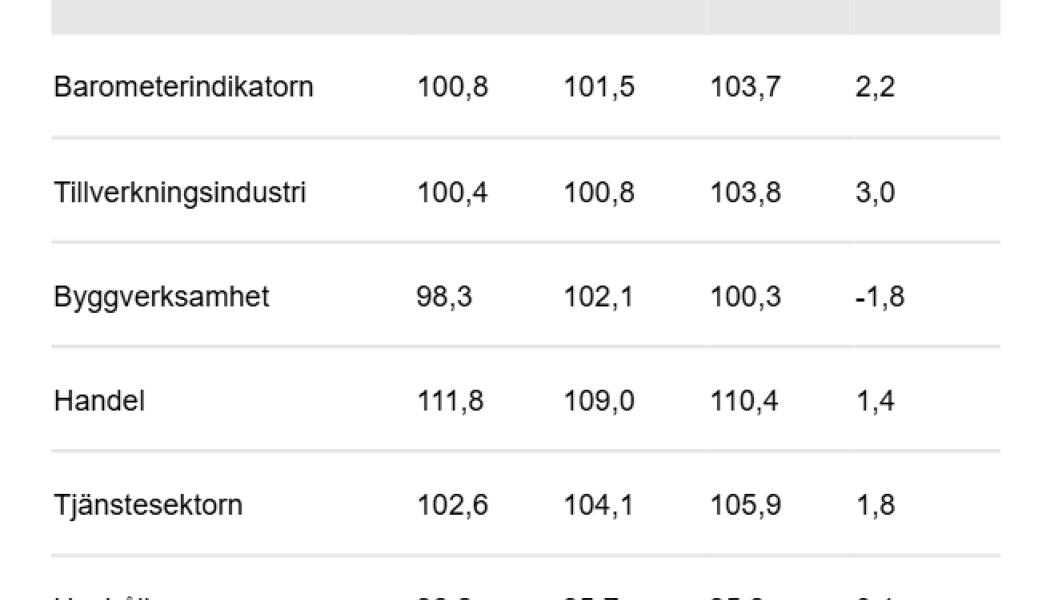This screenshot has height=600, width=1050.
Task: Select value 103,7 in Barometerindikatorn row
Action: [x=745, y=87]
